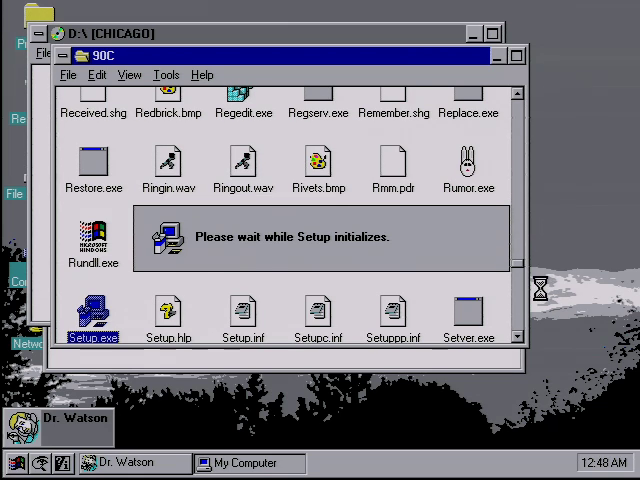This screenshot has height=480, width=640.
Task: Select the Rivets.bmp bitmap icon
Action: point(318,161)
